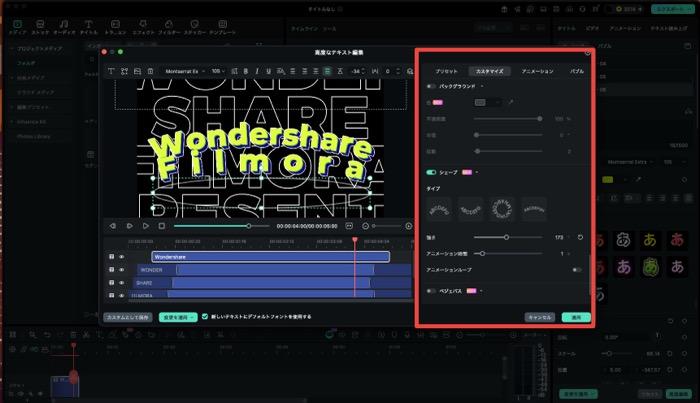Click the fit view icon beside the timecode
This screenshot has height=403, width=700.
349,226
